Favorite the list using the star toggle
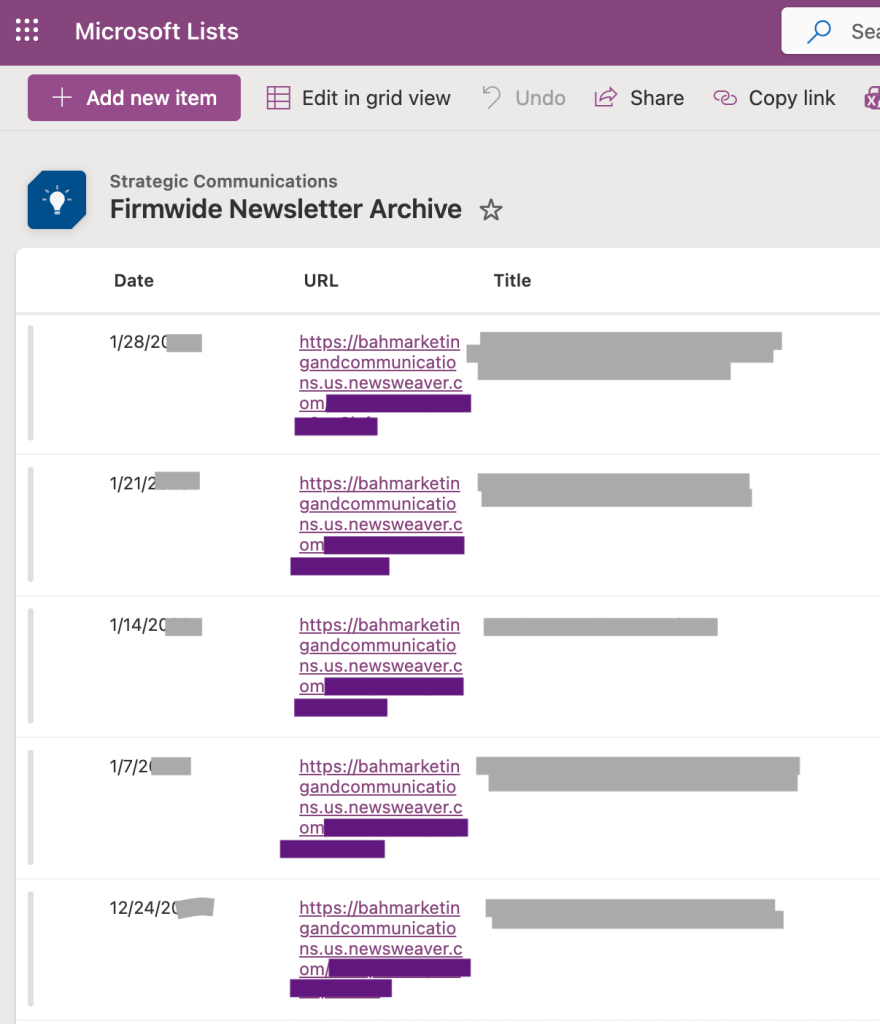The image size is (880, 1024). (x=490, y=210)
